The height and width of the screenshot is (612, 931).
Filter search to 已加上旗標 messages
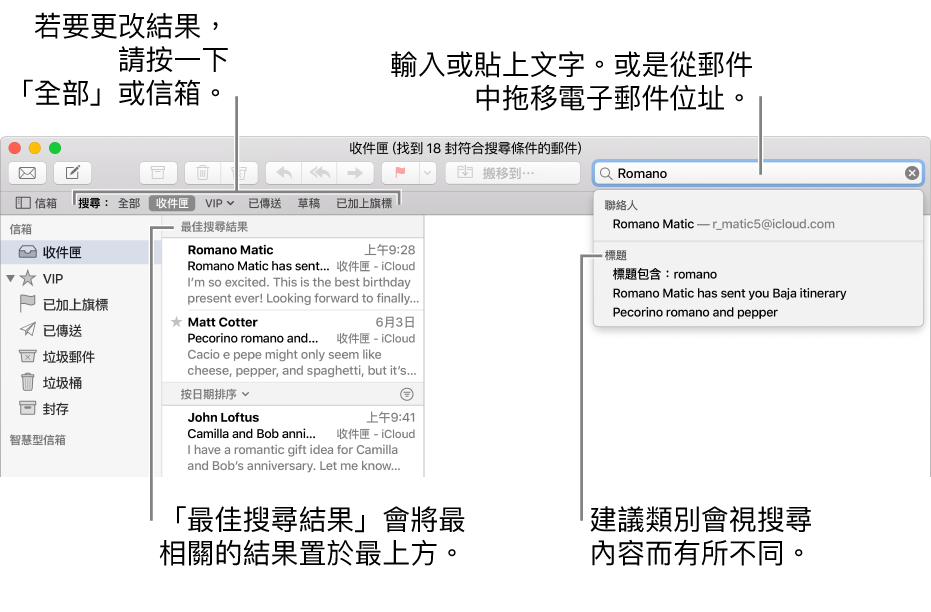tap(362, 202)
